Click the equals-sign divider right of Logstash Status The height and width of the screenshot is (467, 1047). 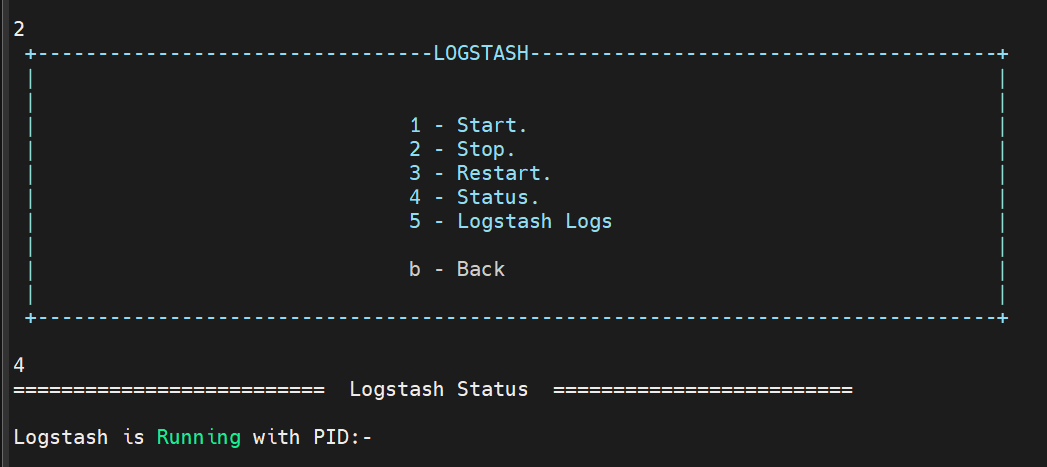[702, 389]
